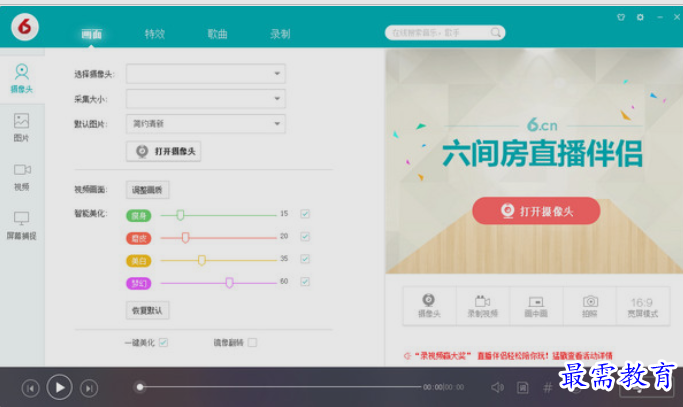Click the 六间房直播伴侣 preview banner
The image size is (683, 407).
point(542,153)
